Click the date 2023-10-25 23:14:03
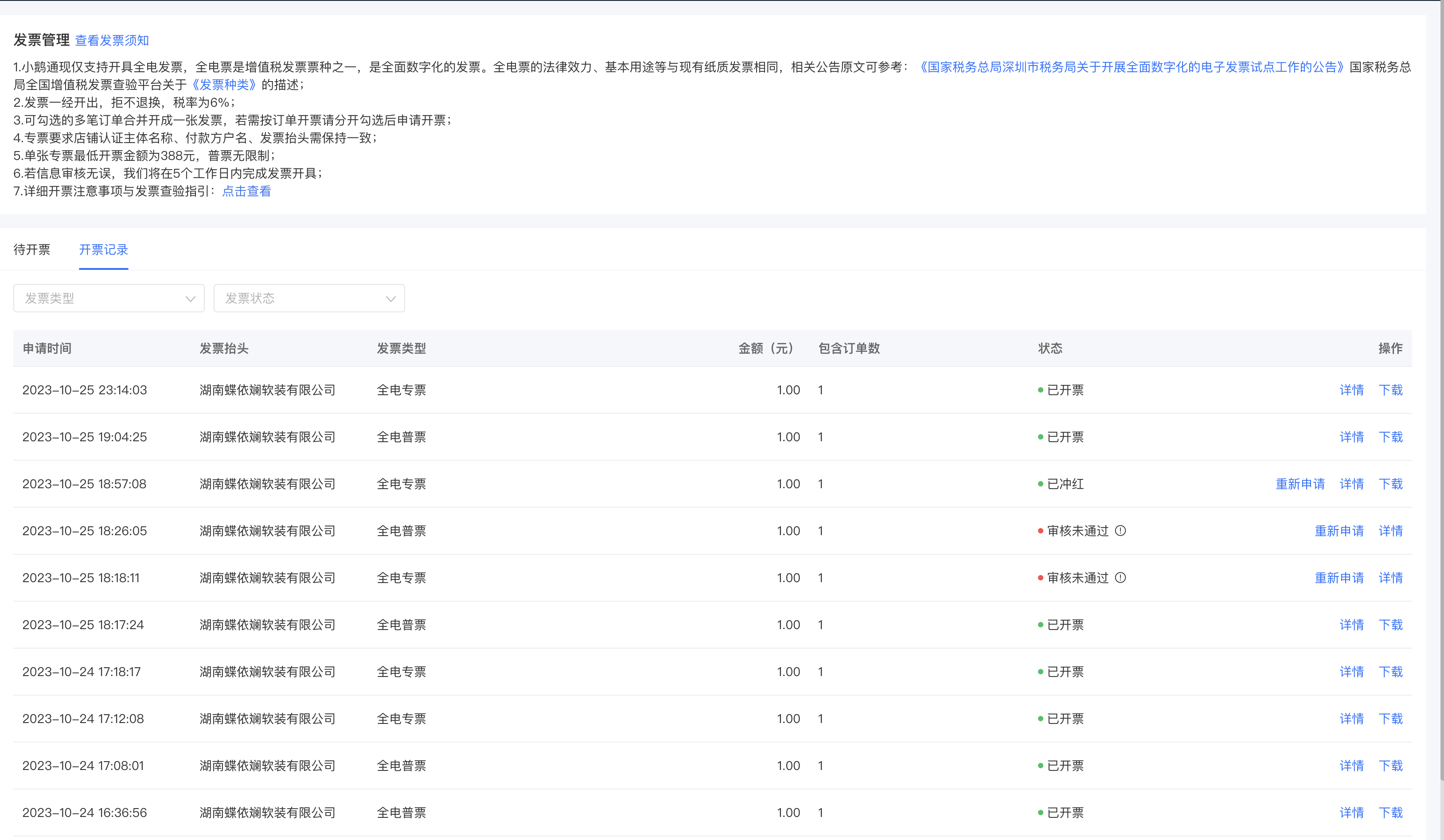The height and width of the screenshot is (840, 1444). click(85, 390)
